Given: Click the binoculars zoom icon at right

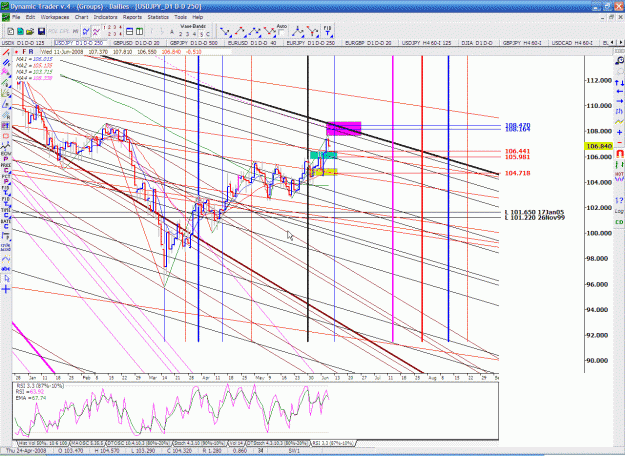Looking at the screenshot, I should (619, 61).
